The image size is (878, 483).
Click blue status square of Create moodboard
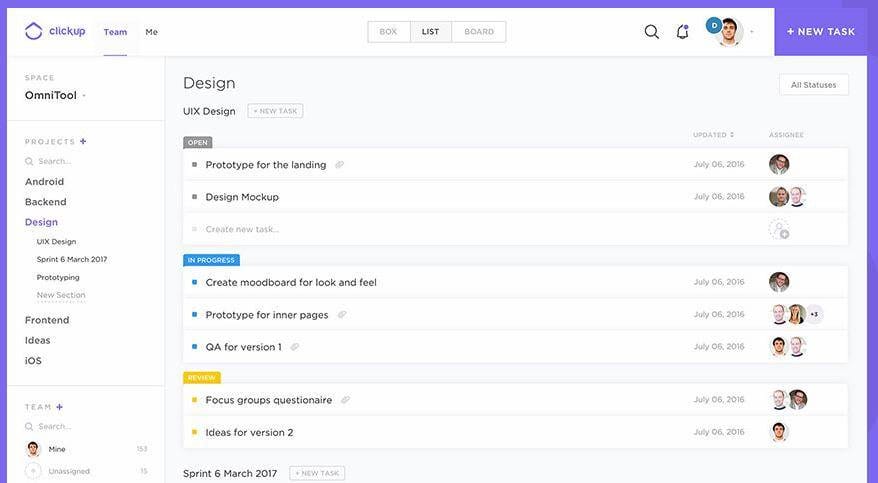[194, 282]
